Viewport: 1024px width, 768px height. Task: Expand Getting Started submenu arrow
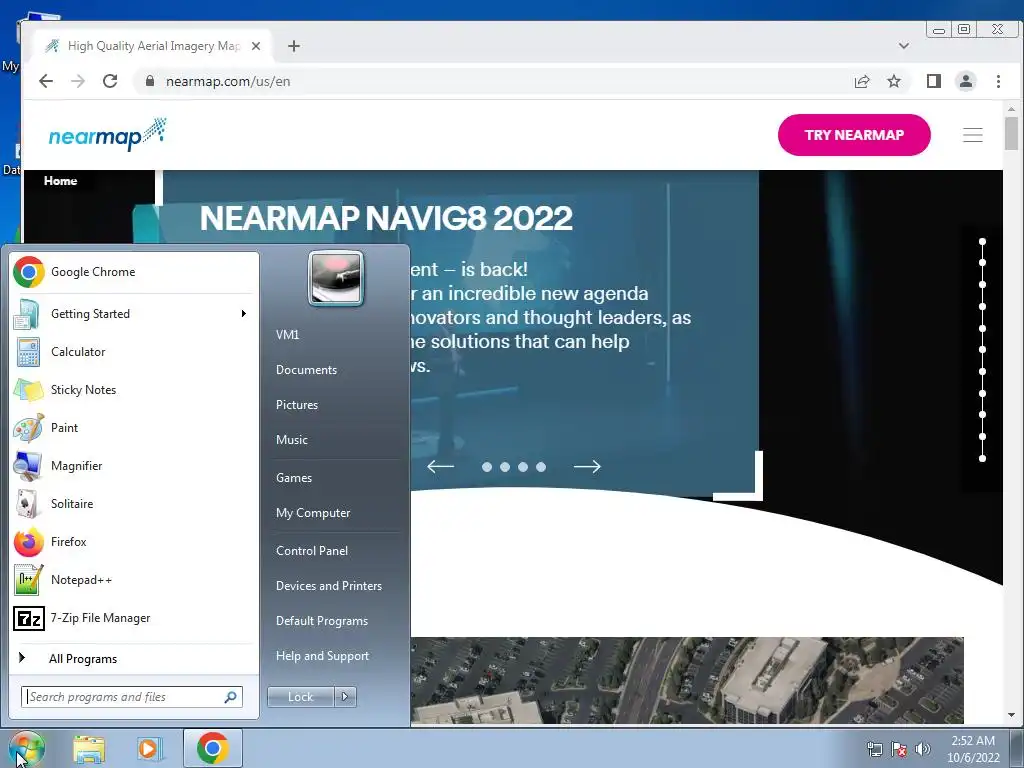244,314
